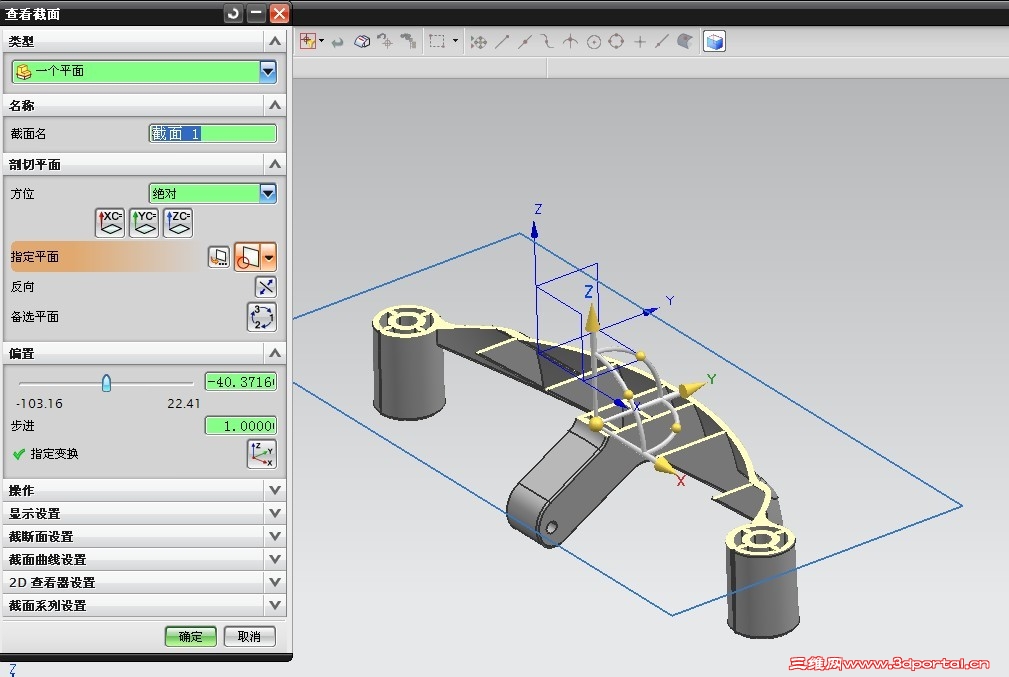Image resolution: width=1009 pixels, height=677 pixels.
Task: Click the 步进 step field 1.0000
Action: tap(241, 425)
